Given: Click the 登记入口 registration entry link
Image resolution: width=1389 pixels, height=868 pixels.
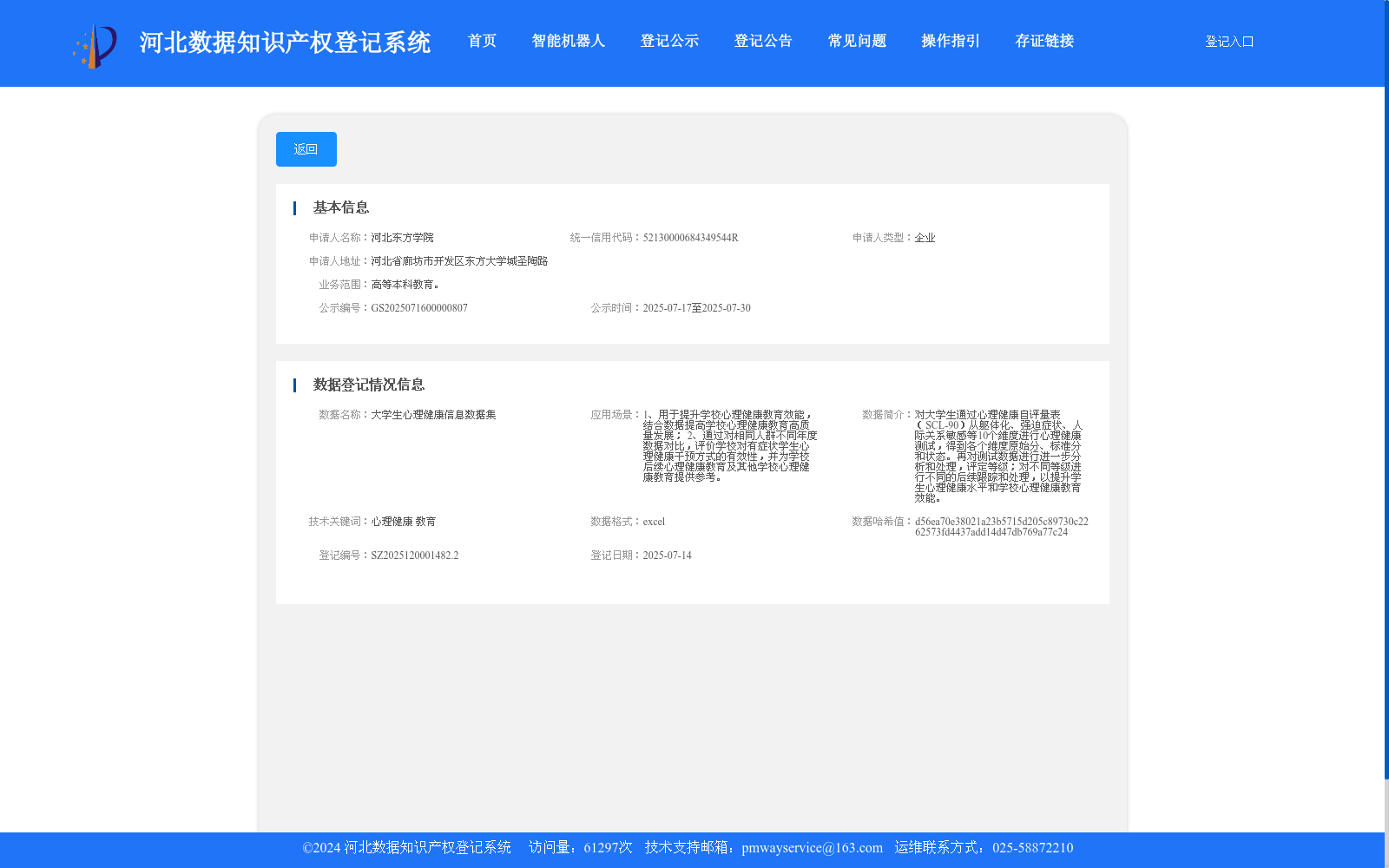Looking at the screenshot, I should 1228,41.
